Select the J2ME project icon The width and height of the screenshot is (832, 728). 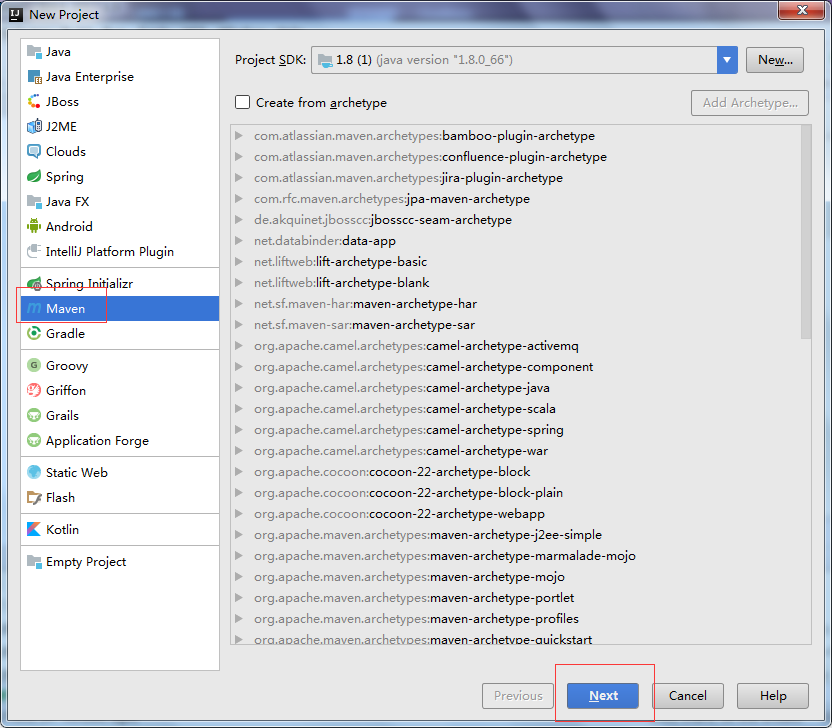[x=34, y=126]
